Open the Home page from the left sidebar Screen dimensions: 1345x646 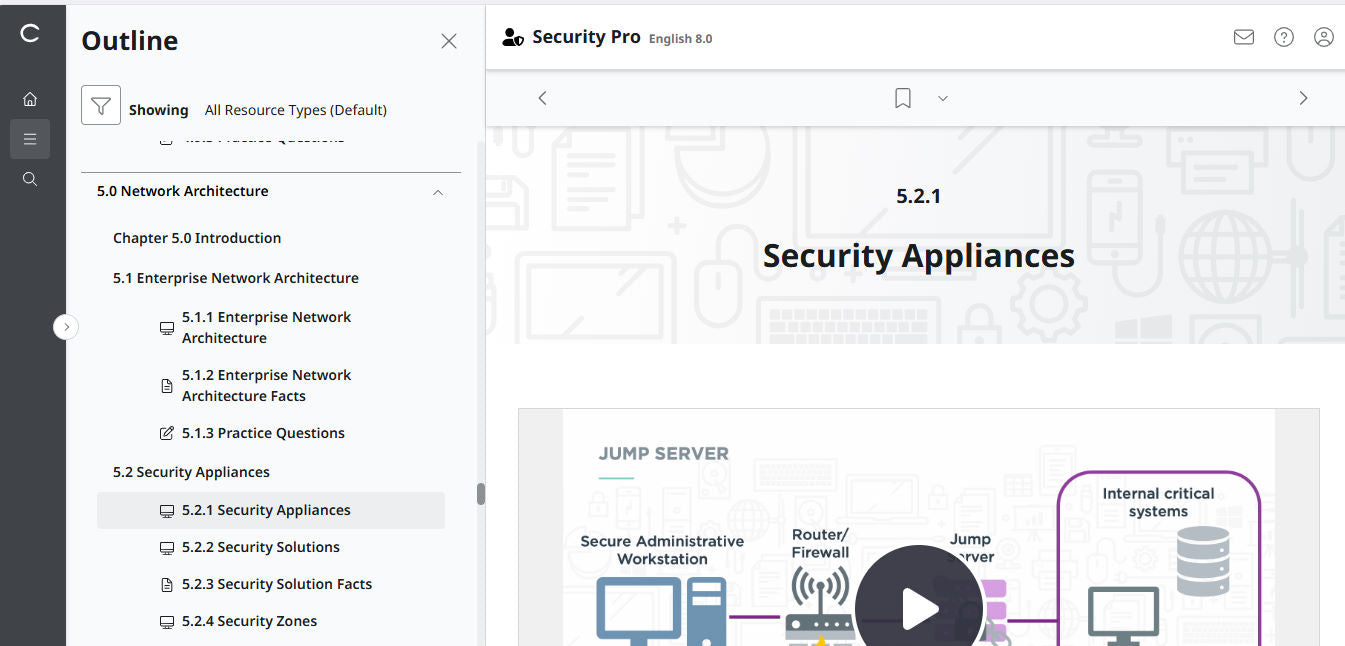[x=30, y=98]
